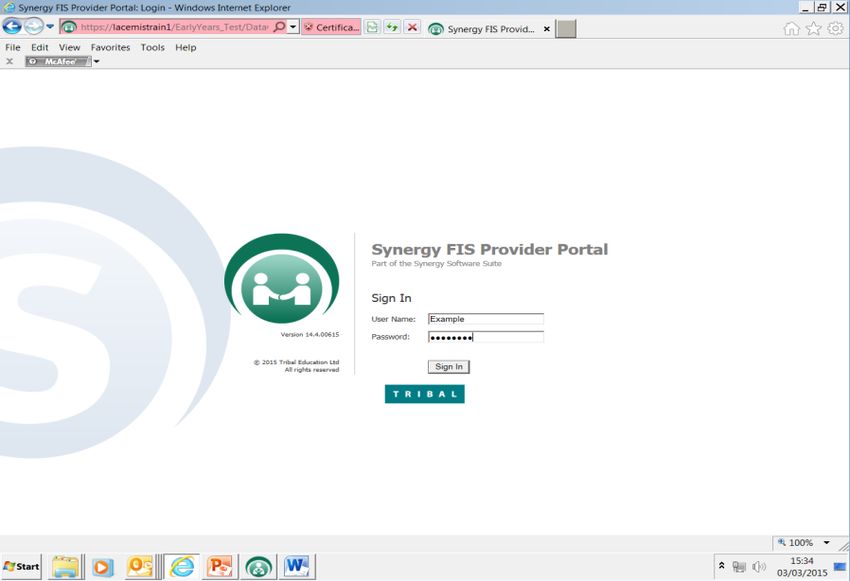
Task: Open a new blank tab
Action: (x=565, y=29)
